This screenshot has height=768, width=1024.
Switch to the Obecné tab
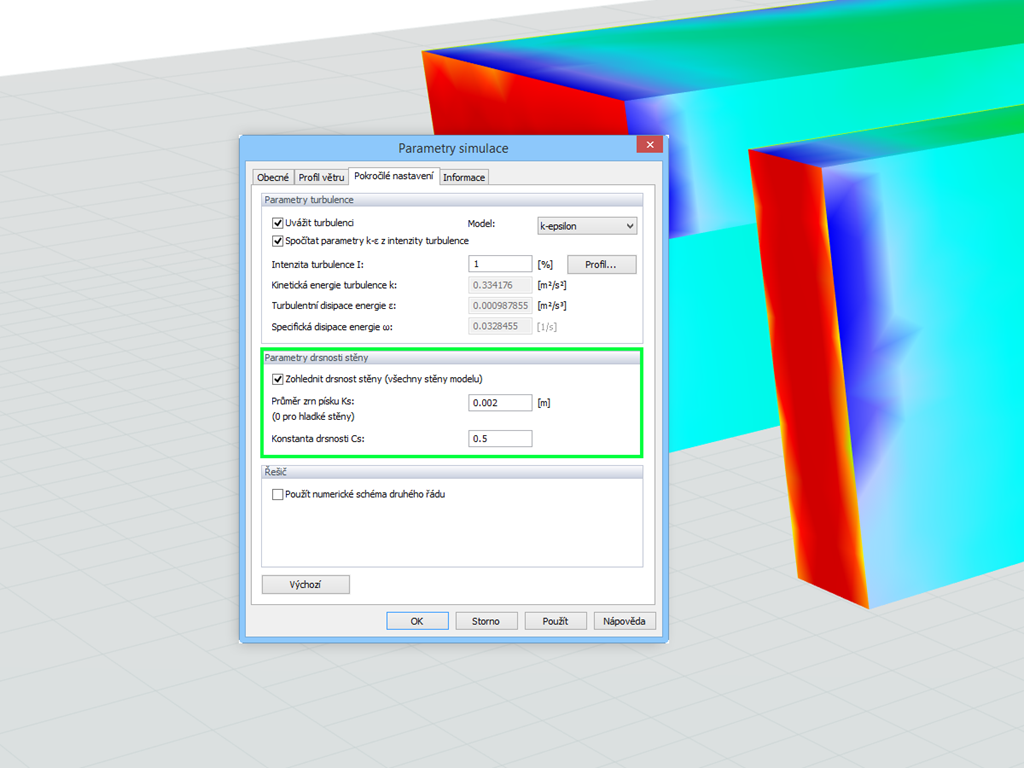click(x=272, y=177)
